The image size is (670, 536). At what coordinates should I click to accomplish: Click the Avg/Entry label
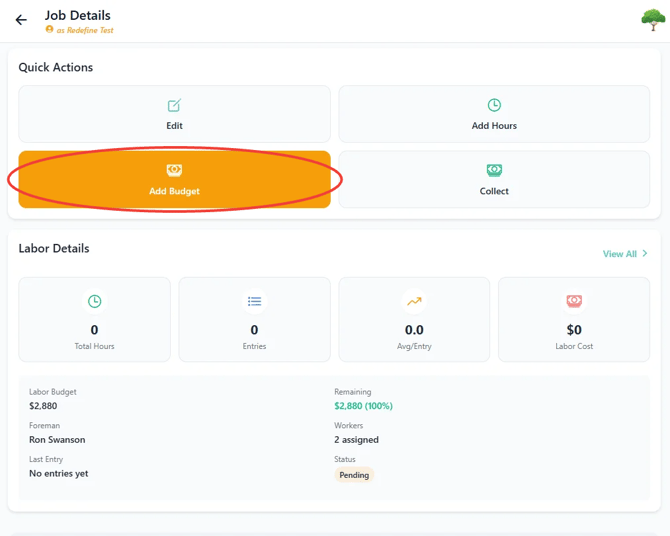coord(414,346)
